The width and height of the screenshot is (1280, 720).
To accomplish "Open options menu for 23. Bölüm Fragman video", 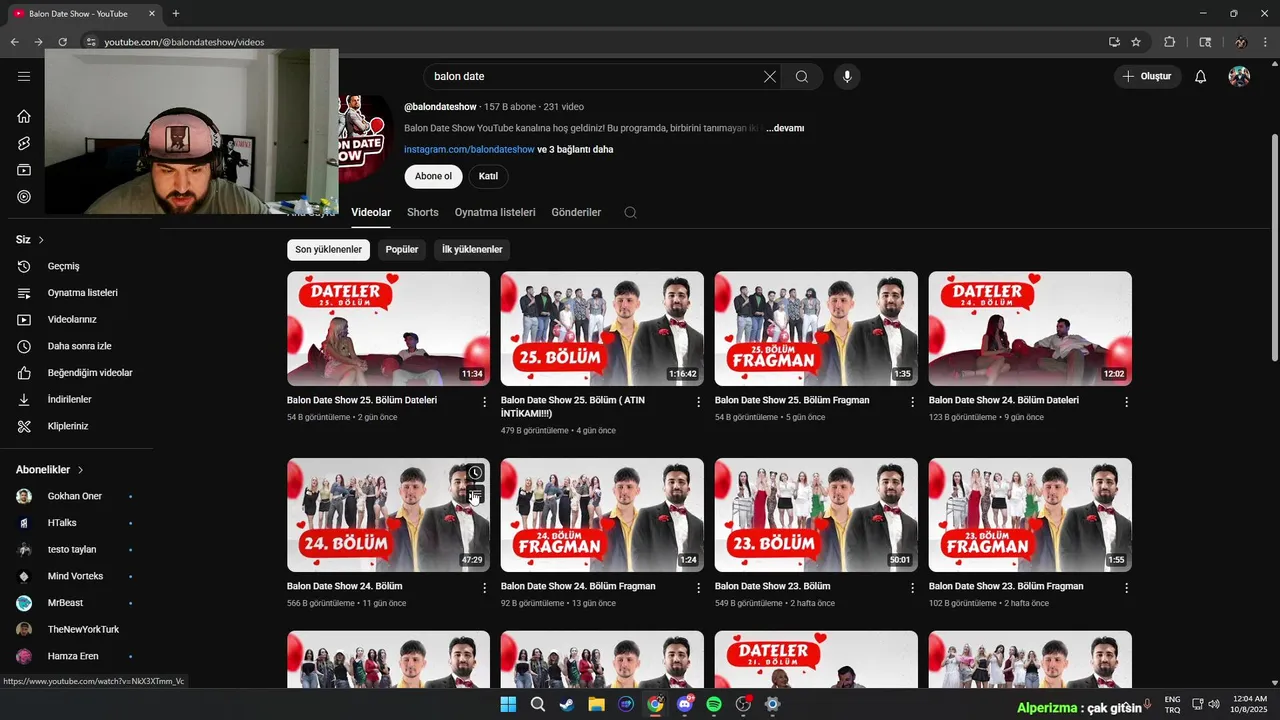I will [x=1126, y=588].
